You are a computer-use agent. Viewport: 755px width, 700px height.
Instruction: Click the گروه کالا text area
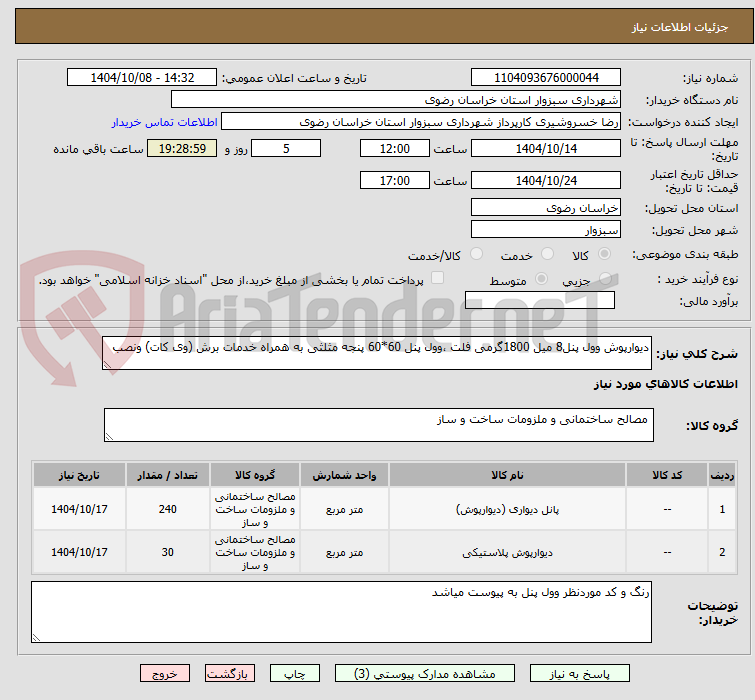378,425
